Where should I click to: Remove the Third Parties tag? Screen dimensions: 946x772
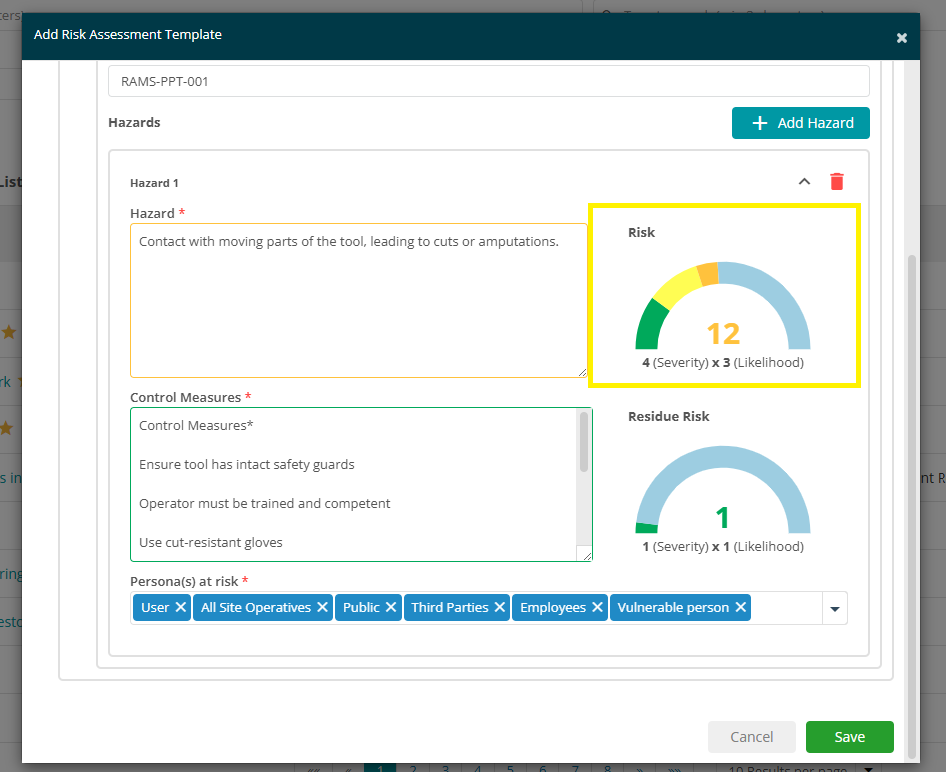point(500,607)
